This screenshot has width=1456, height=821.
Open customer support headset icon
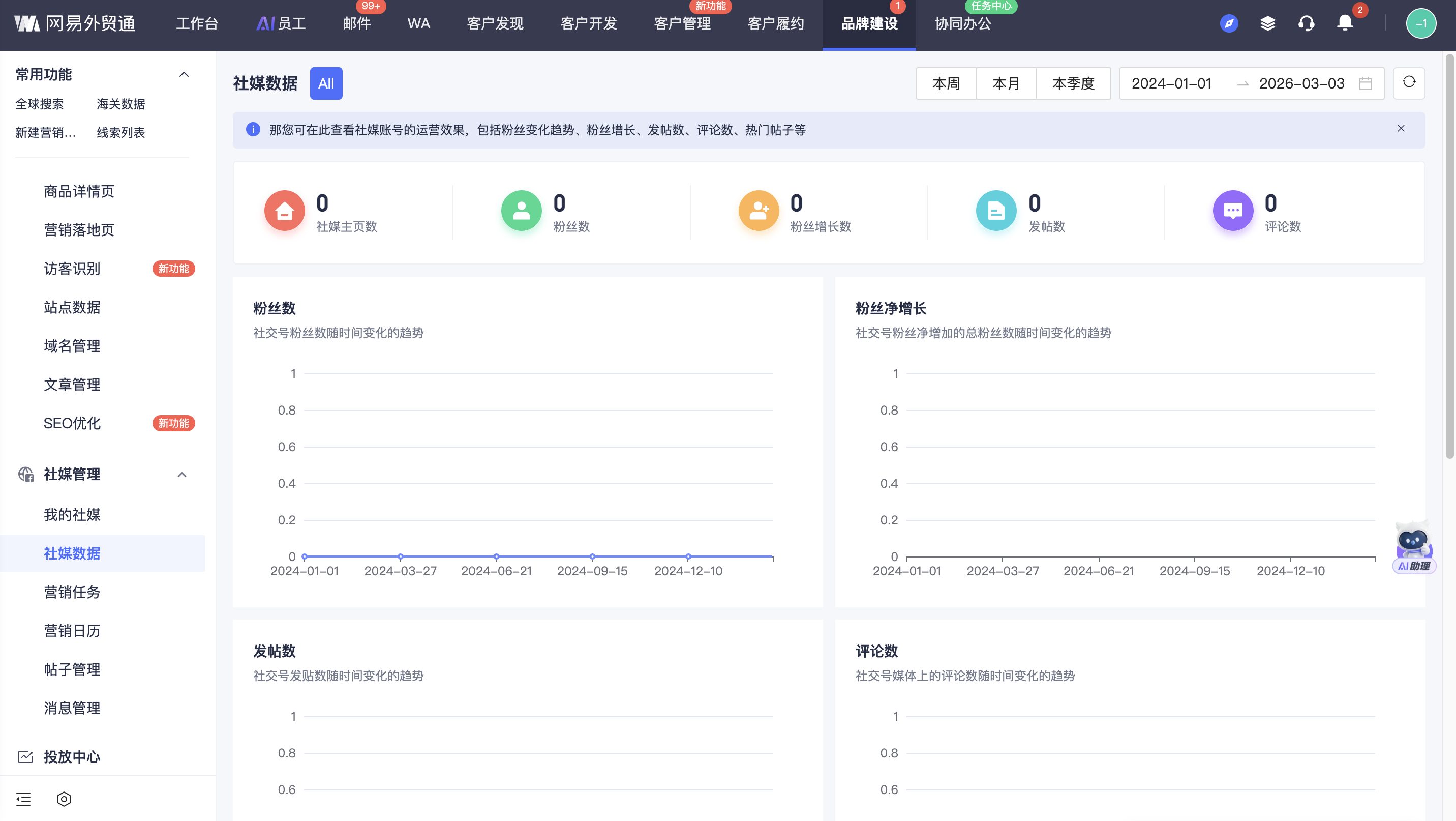tap(1306, 24)
